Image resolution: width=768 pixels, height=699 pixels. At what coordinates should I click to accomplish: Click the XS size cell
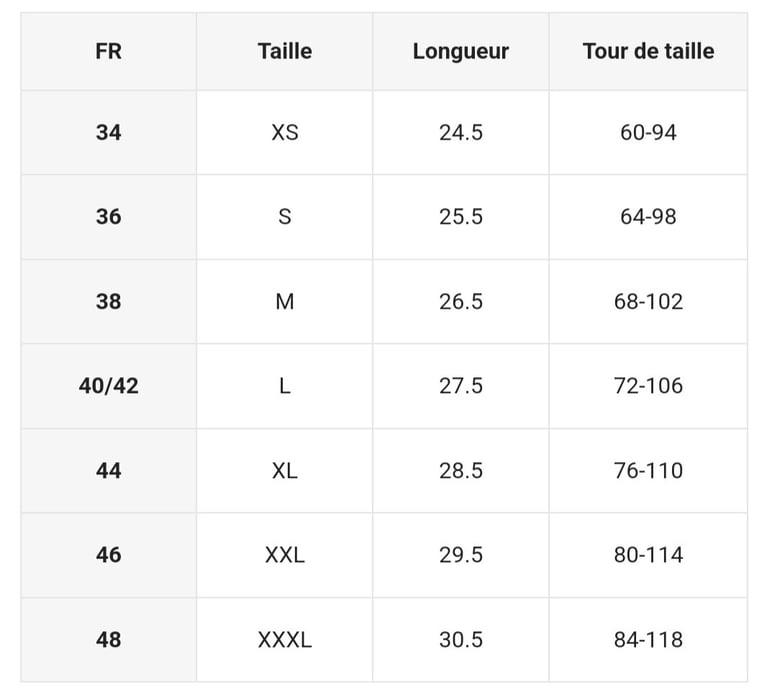(x=284, y=132)
